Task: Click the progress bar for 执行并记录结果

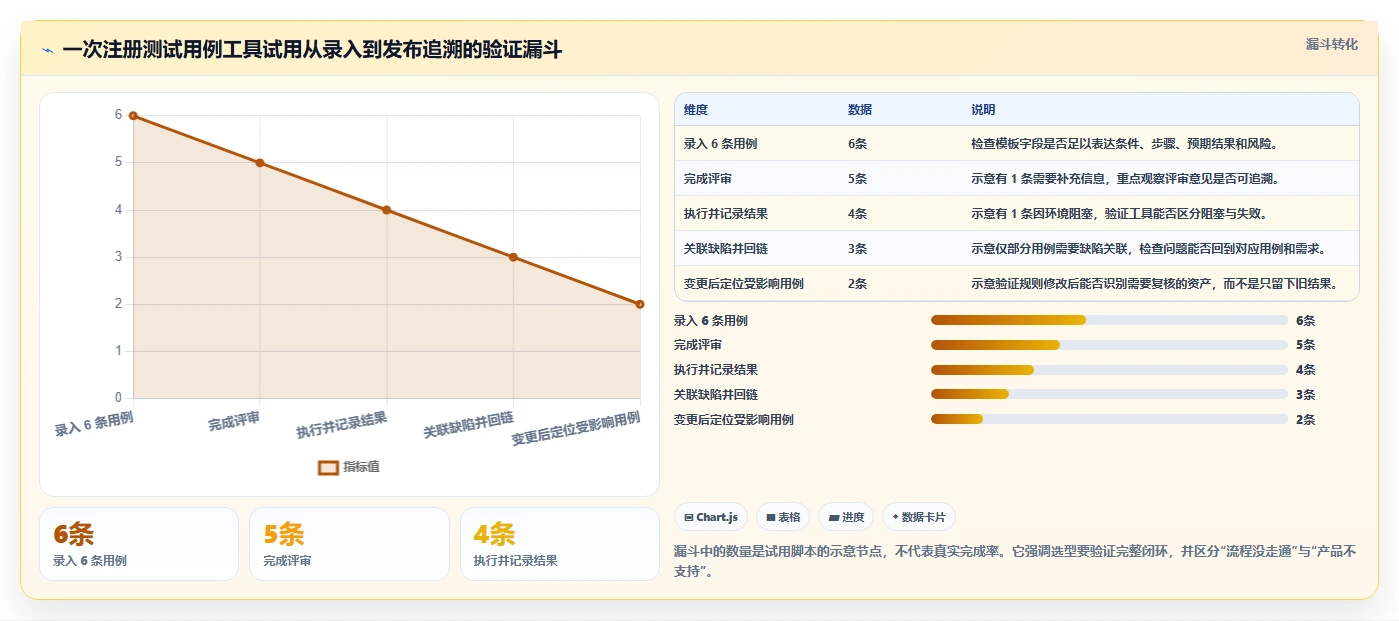Action: tap(1109, 370)
